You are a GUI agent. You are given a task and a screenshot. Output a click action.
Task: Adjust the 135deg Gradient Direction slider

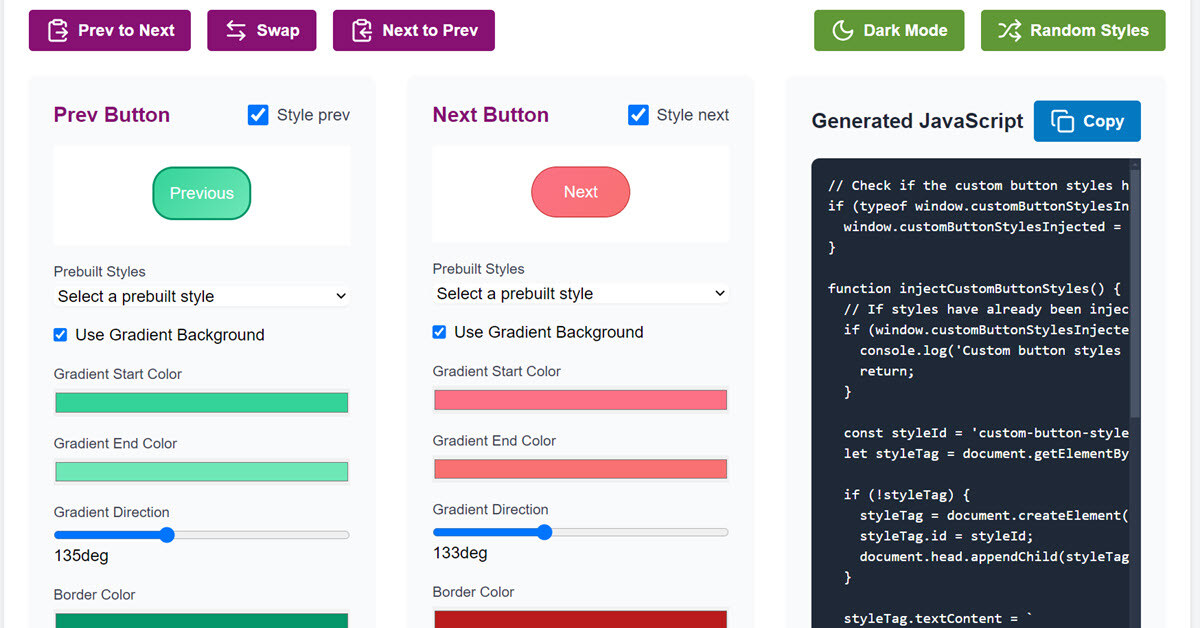pos(166,535)
